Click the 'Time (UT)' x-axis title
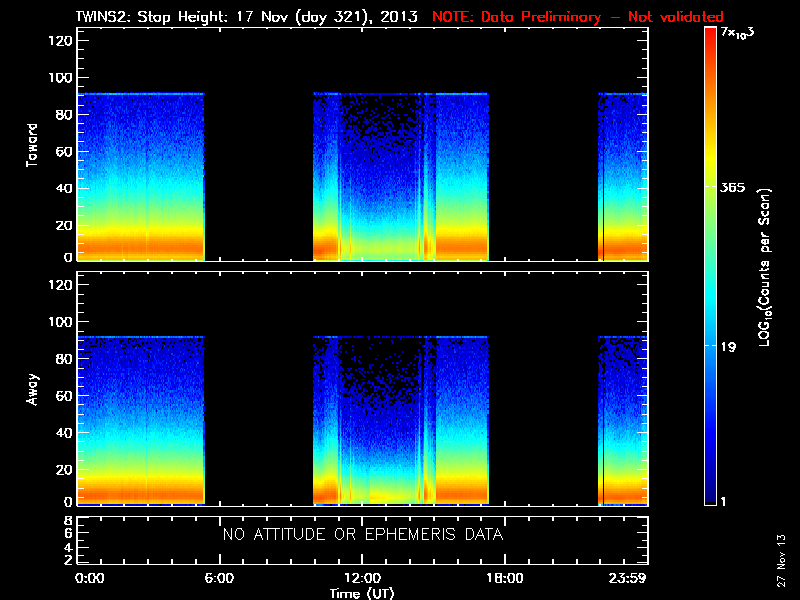Image resolution: width=800 pixels, height=600 pixels. pyautogui.click(x=362, y=593)
